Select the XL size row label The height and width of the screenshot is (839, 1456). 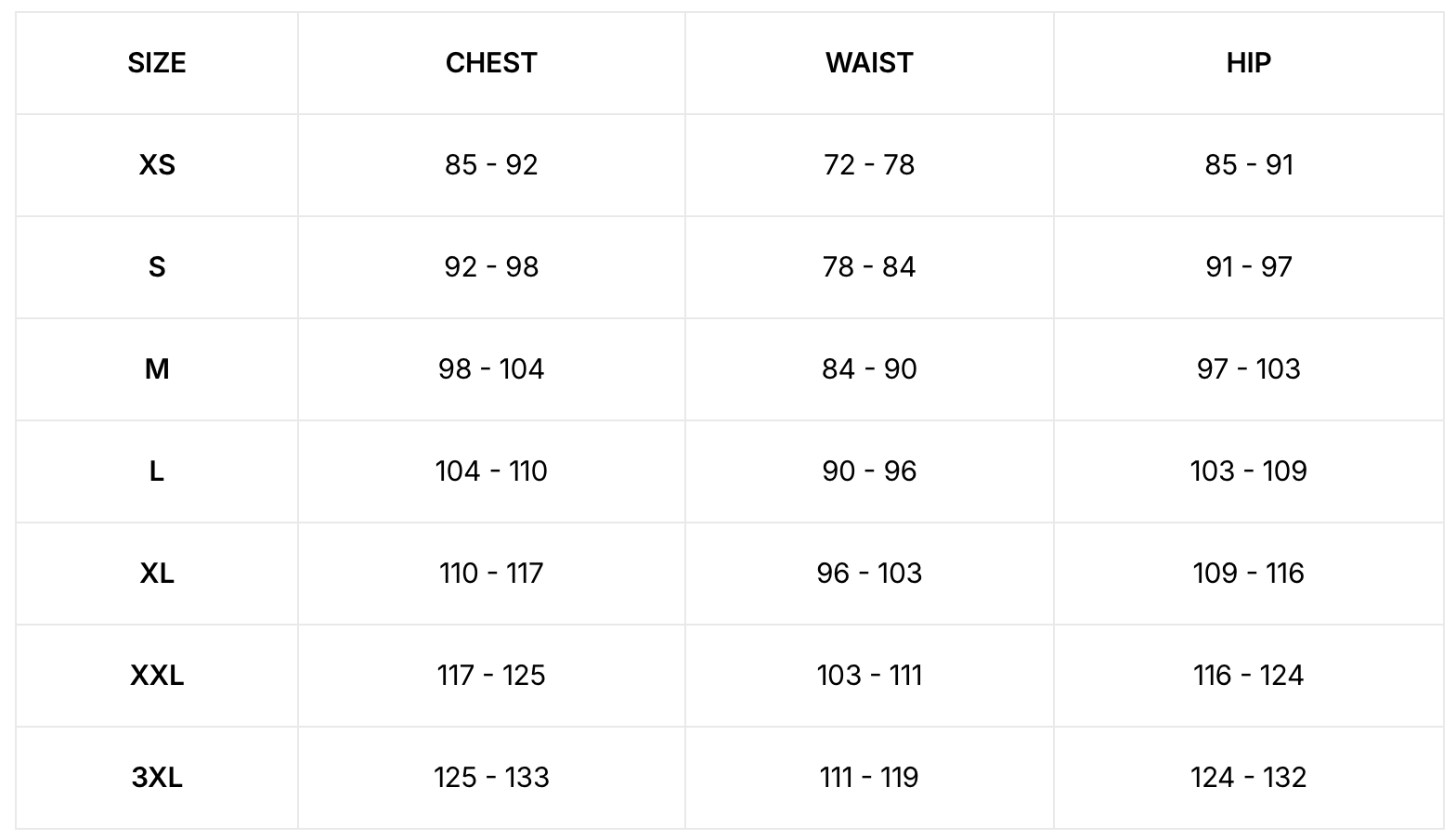coord(157,574)
